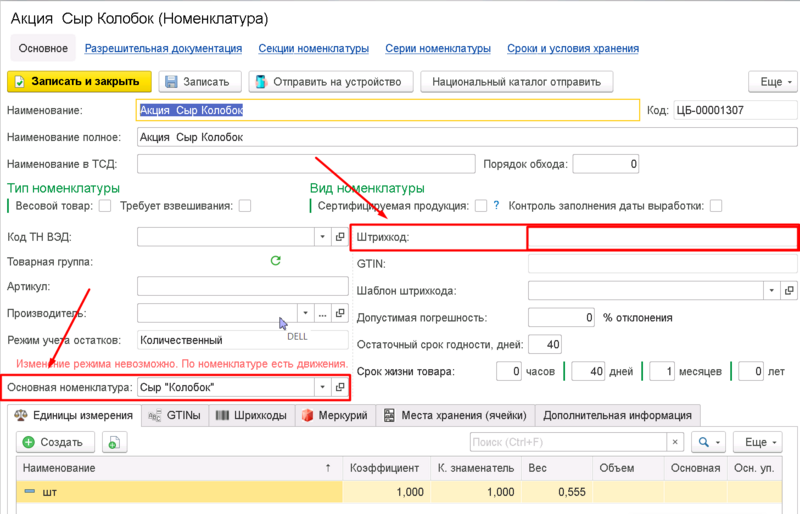This screenshot has width=800, height=514.
Task: Expand the Код ТН ВЭД dropdown
Action: 322,237
